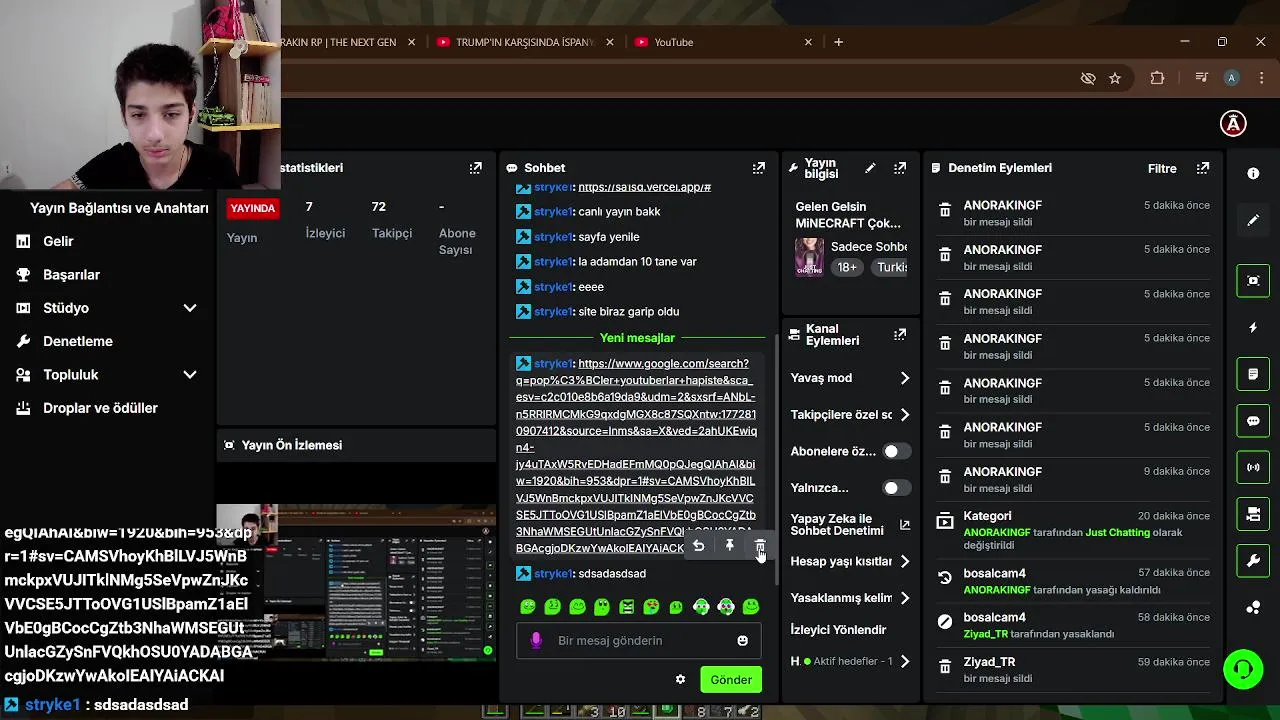The image size is (1280, 720).
Task: Click the purple microphone icon in chat input
Action: click(536, 641)
